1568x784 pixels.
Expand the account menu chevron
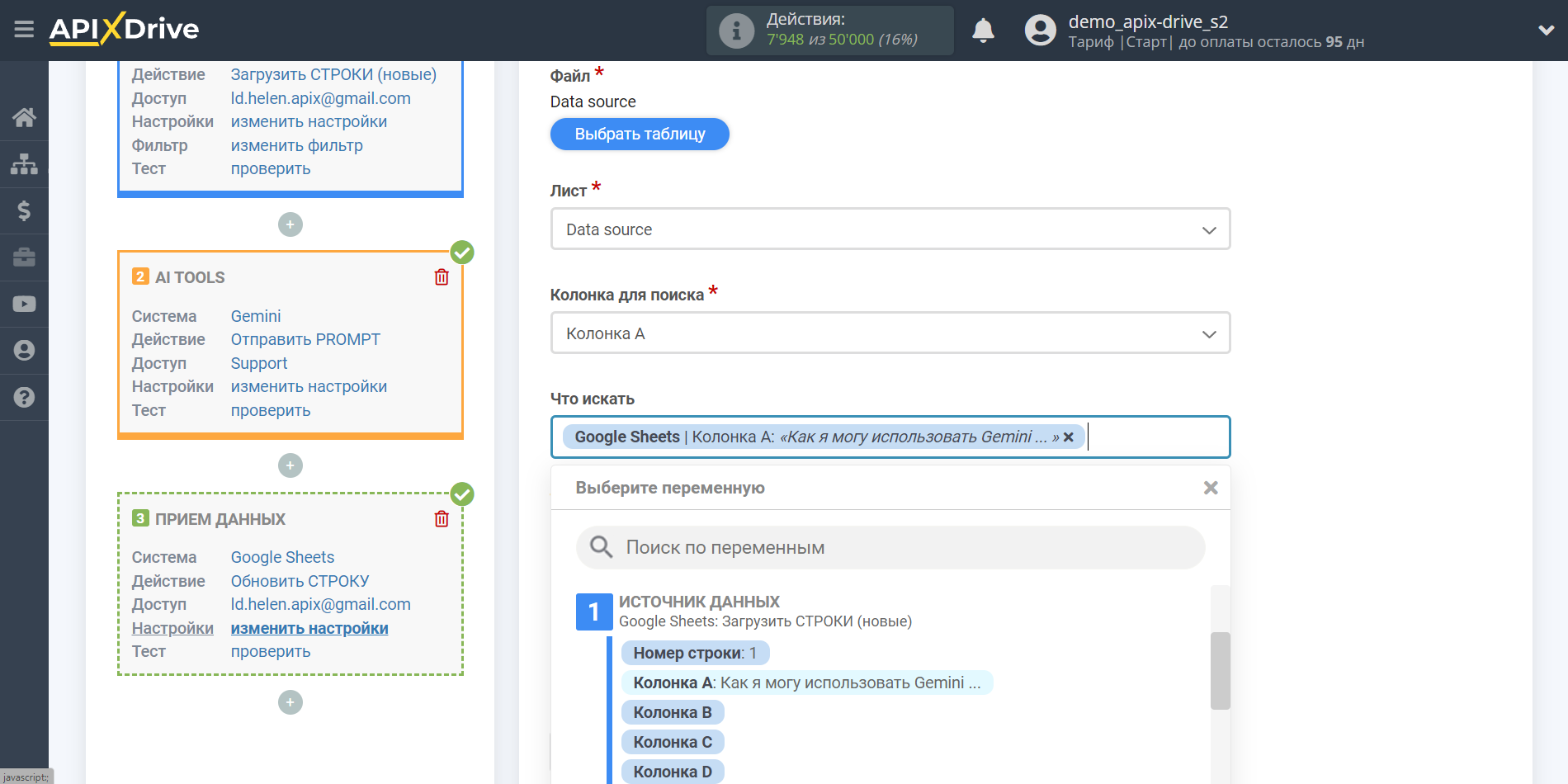[x=1546, y=31]
